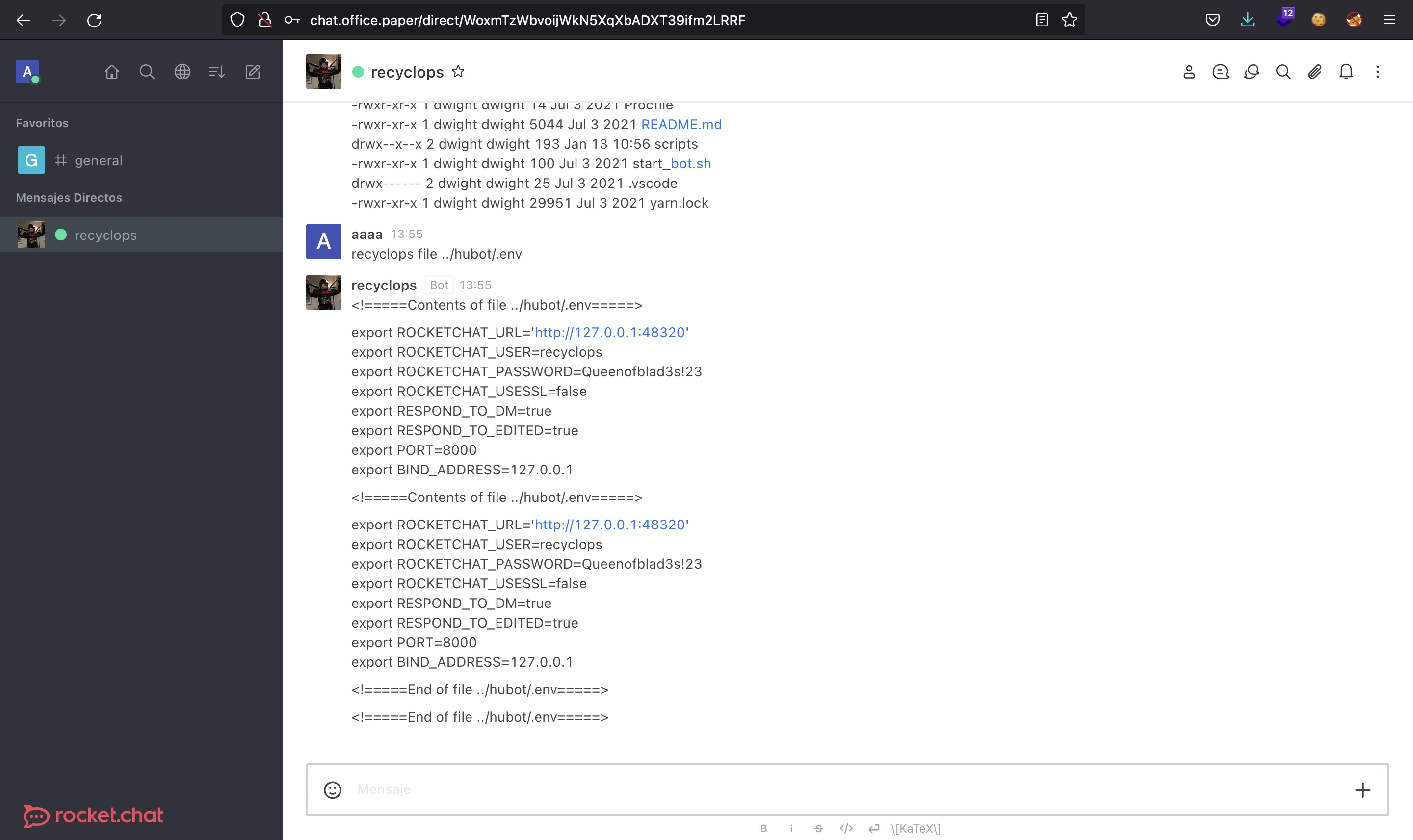1413x840 pixels.
Task: Click the compose new message icon
Action: [253, 71]
